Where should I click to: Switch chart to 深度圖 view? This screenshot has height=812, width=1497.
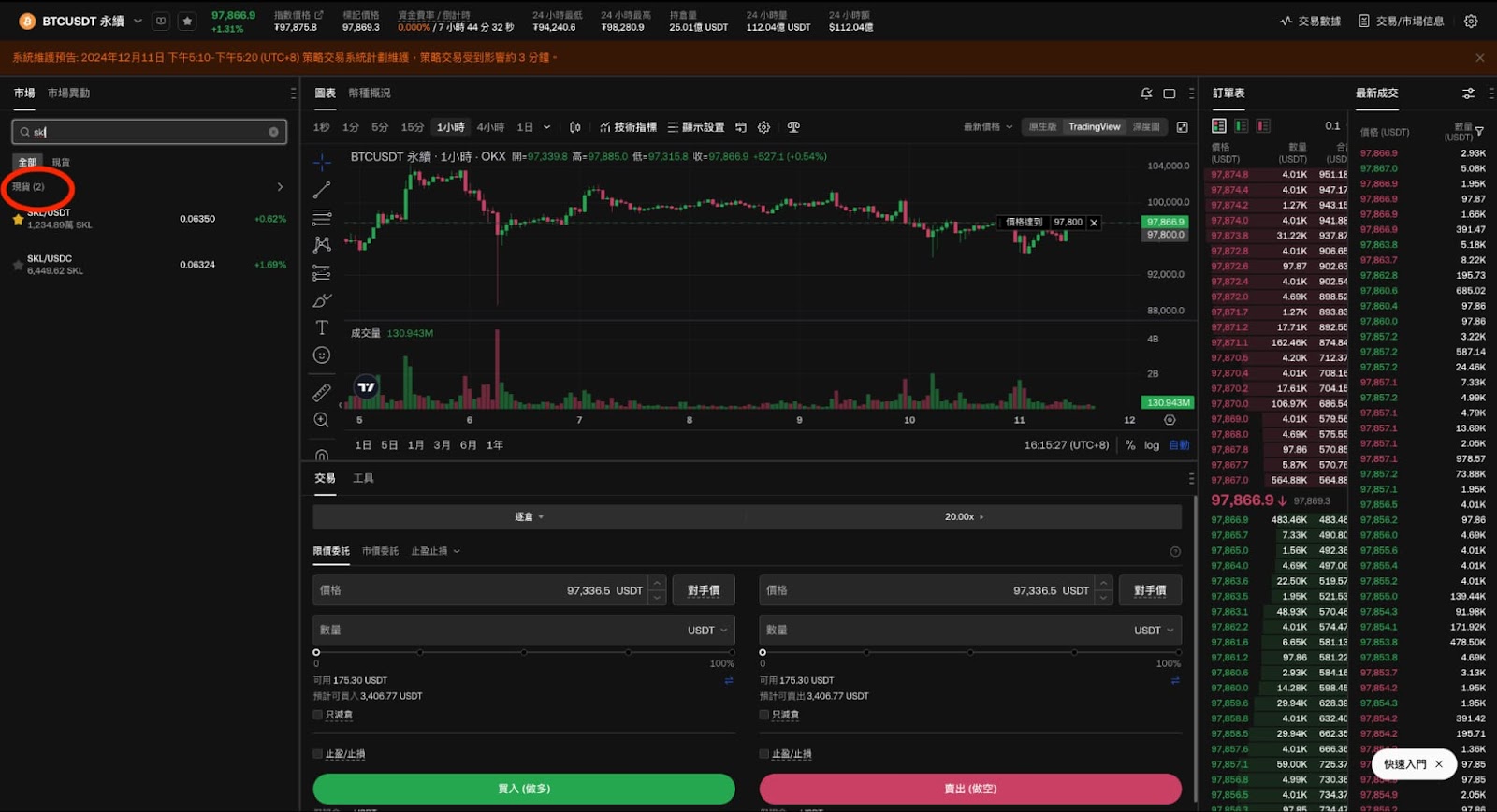coord(1146,127)
